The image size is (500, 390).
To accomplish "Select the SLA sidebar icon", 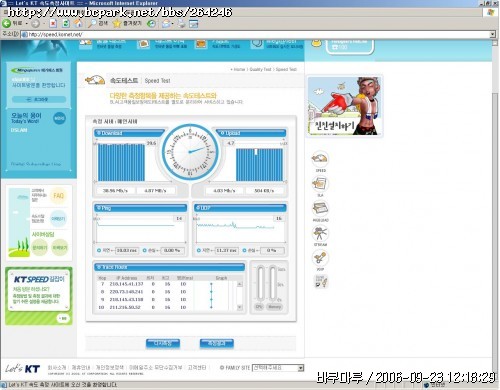I will pyautogui.click(x=320, y=183).
